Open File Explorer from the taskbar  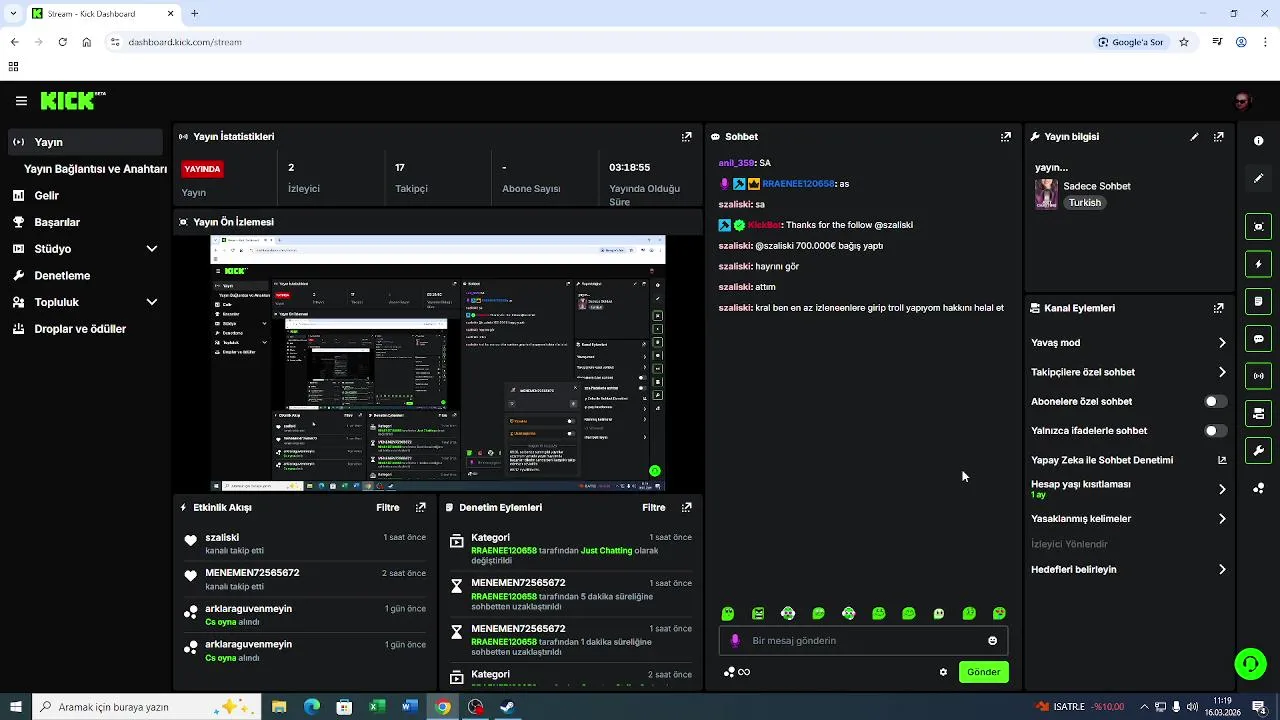(279, 707)
